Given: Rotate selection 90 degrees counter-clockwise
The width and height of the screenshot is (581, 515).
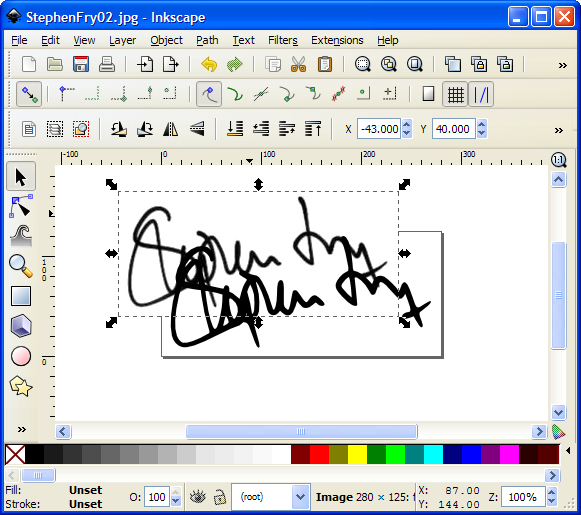Looking at the screenshot, I should [119, 129].
